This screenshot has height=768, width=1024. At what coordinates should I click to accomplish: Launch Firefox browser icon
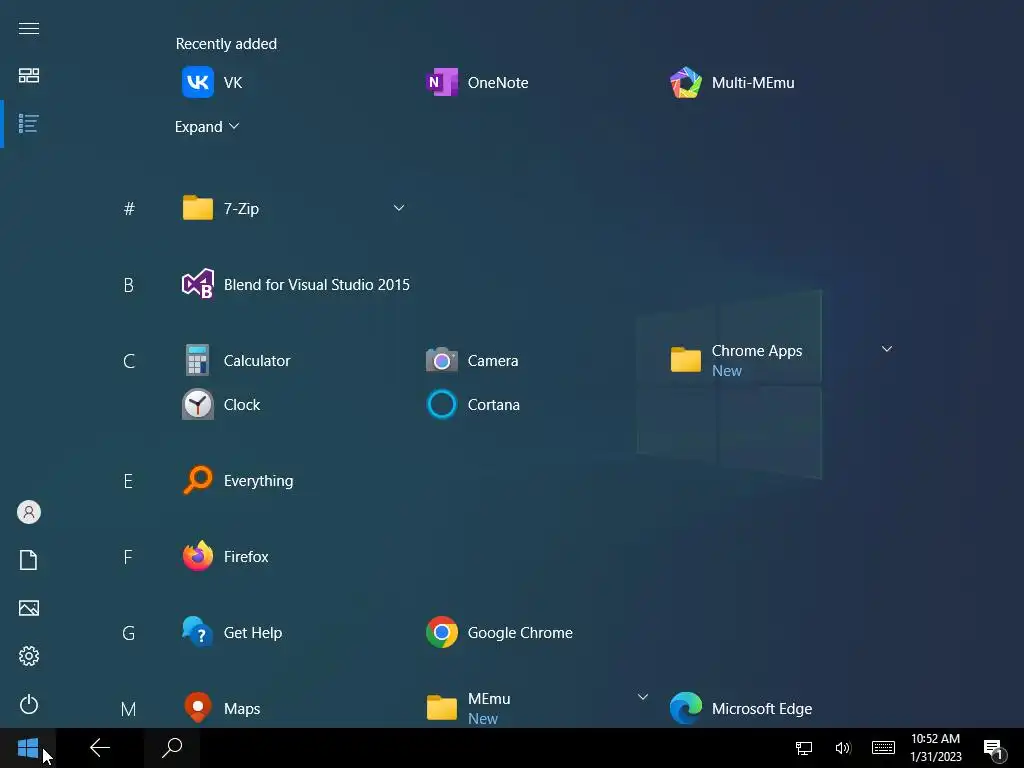197,556
